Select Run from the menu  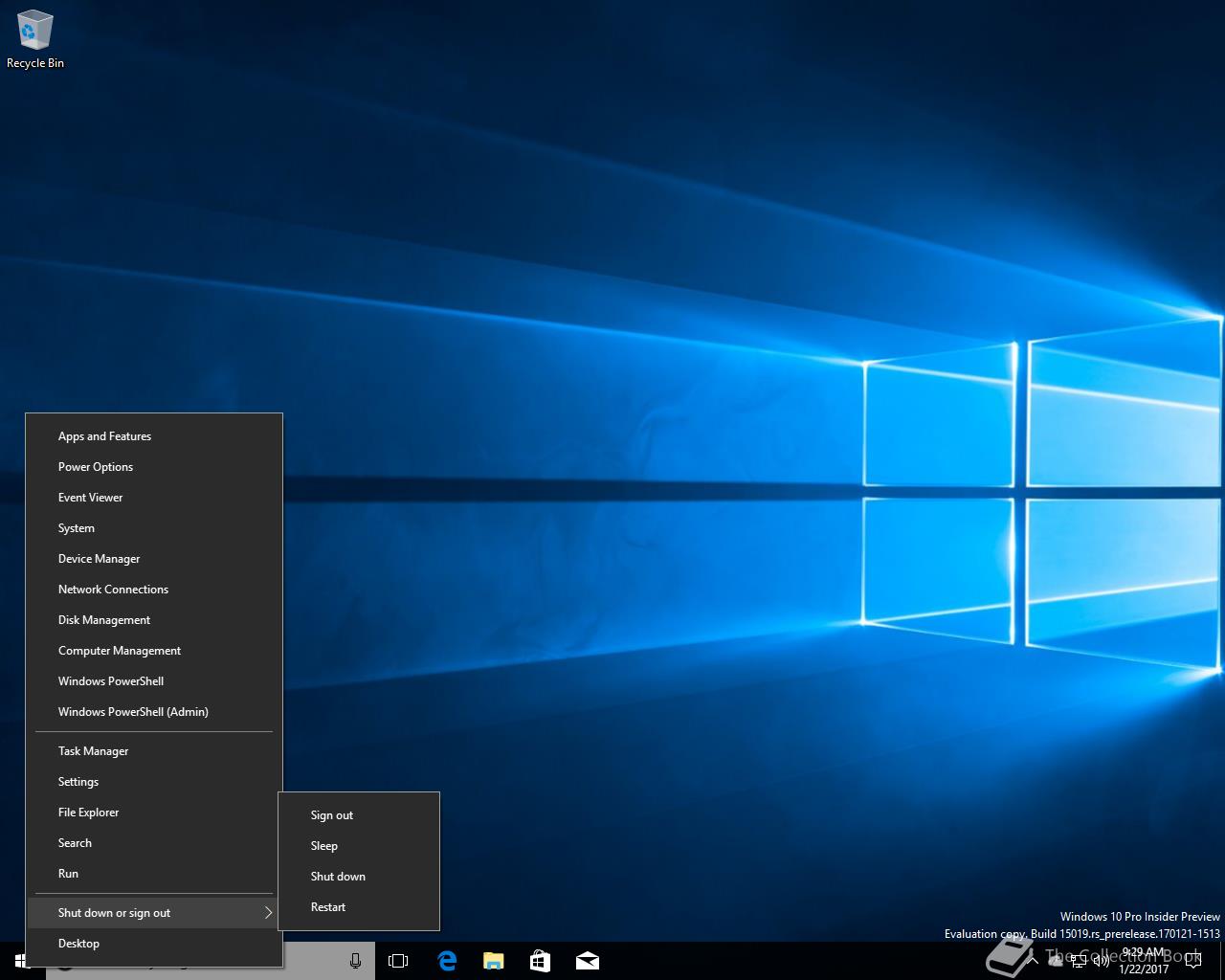(x=154, y=874)
